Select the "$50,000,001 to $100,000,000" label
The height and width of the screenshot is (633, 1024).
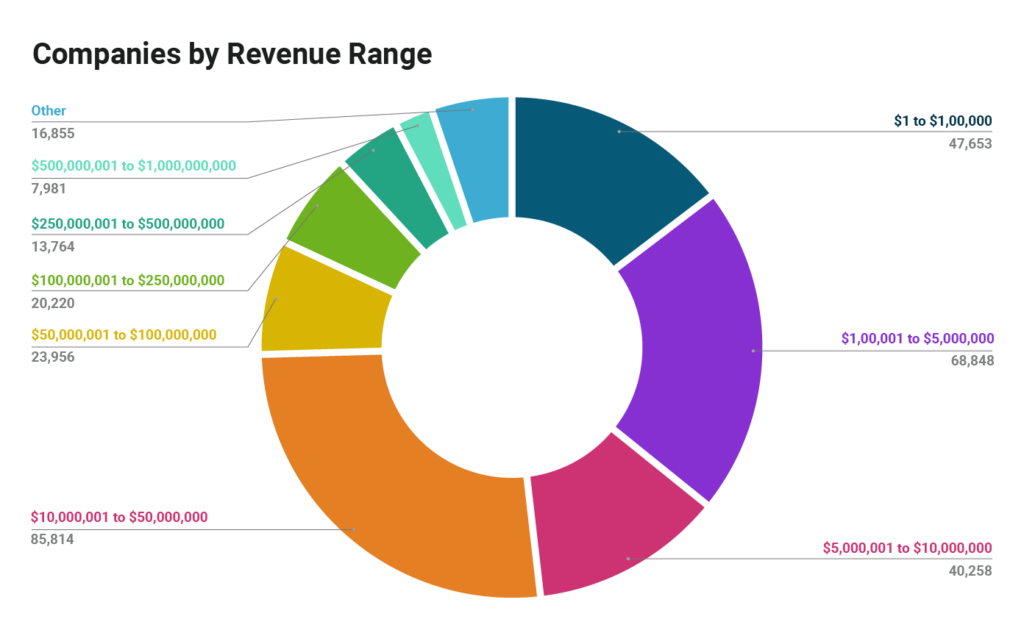pos(124,334)
